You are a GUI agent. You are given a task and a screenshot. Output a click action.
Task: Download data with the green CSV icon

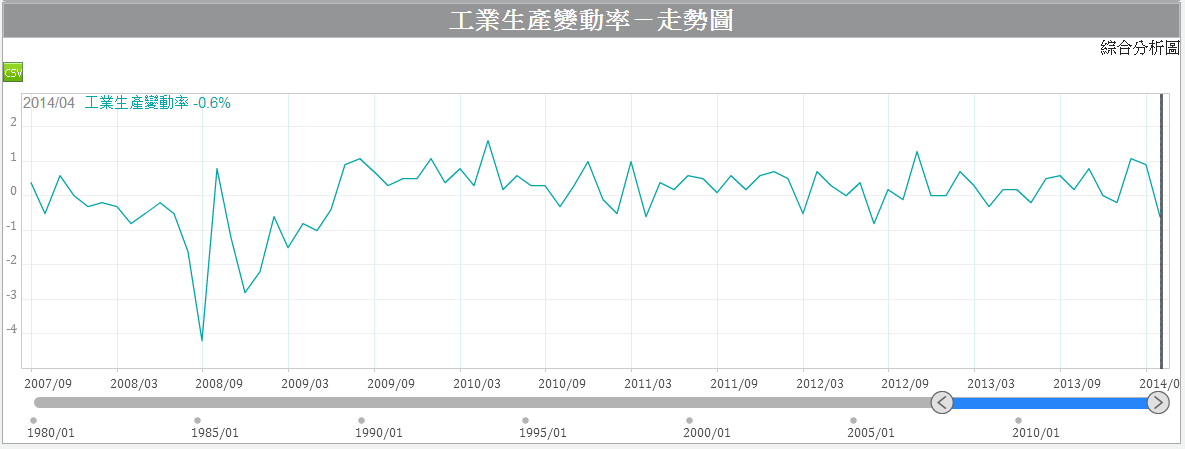pos(13,72)
